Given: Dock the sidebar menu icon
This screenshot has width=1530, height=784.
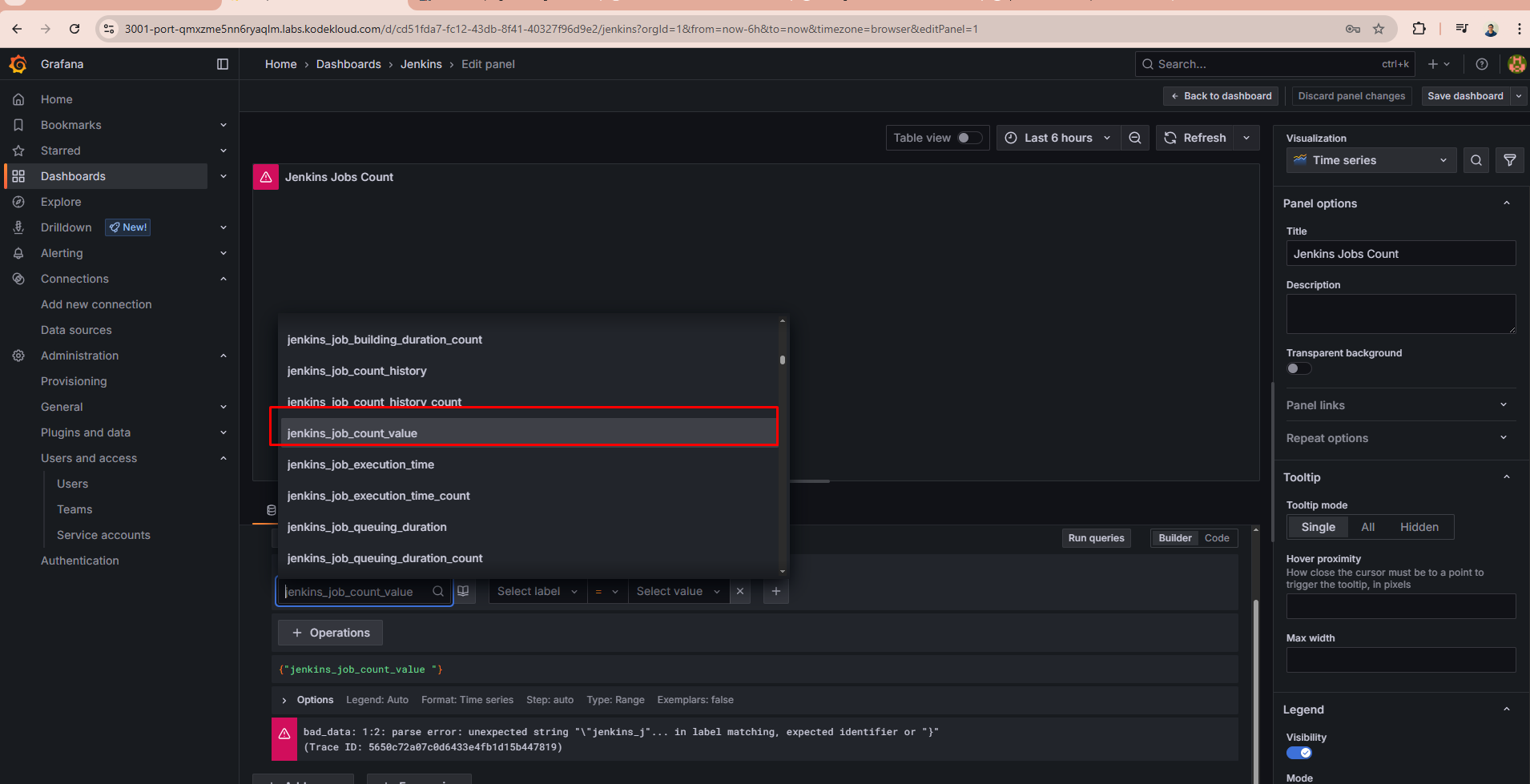Looking at the screenshot, I should (223, 64).
